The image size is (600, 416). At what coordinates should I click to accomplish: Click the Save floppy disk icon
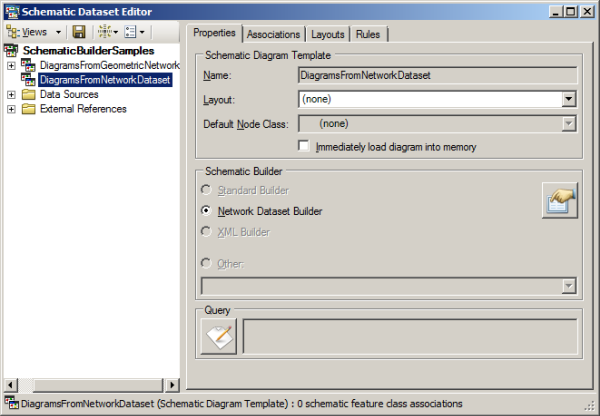[x=79, y=32]
